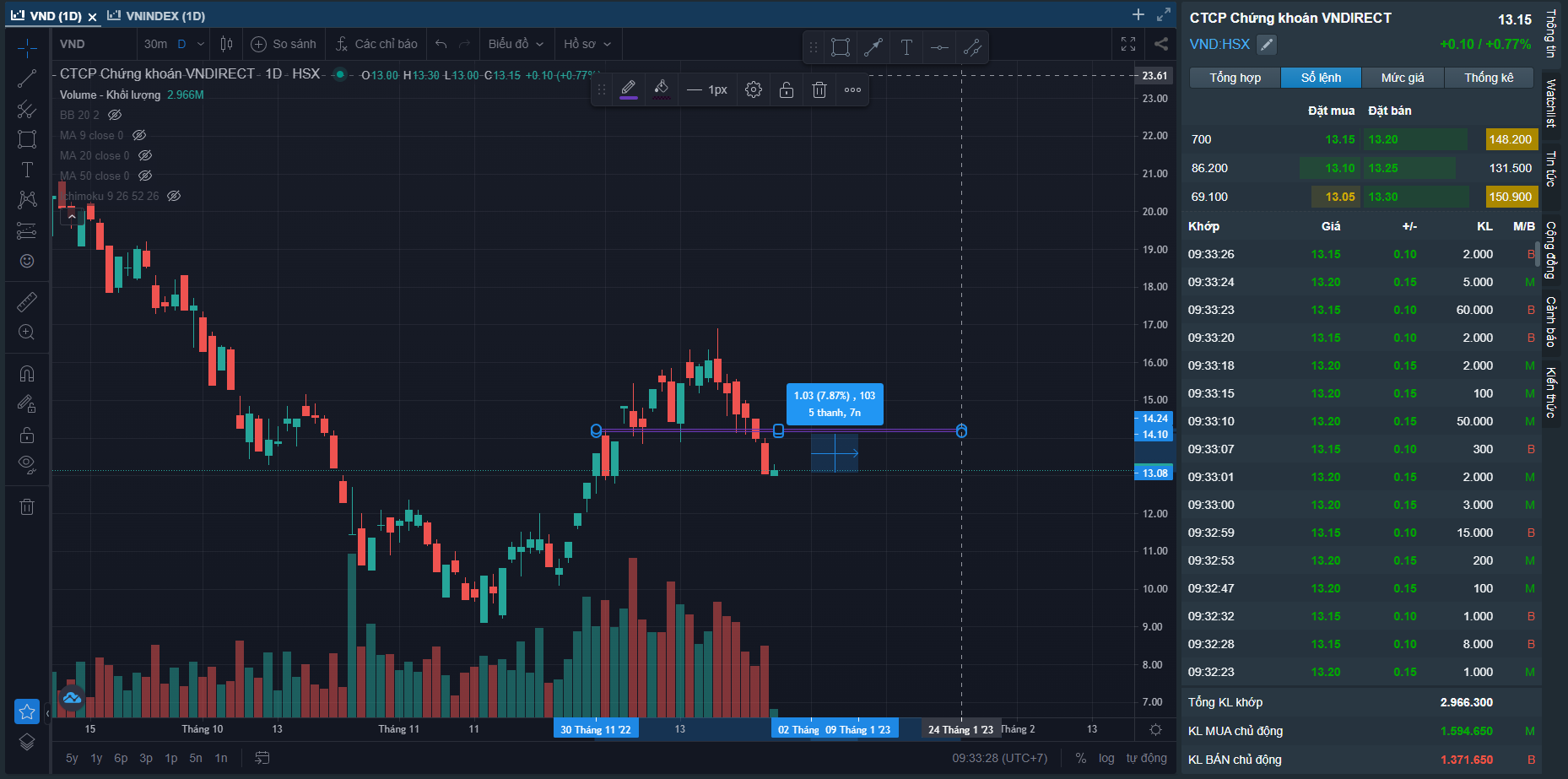
Task: Open the Tin tức side panel tab
Action: point(1551,169)
